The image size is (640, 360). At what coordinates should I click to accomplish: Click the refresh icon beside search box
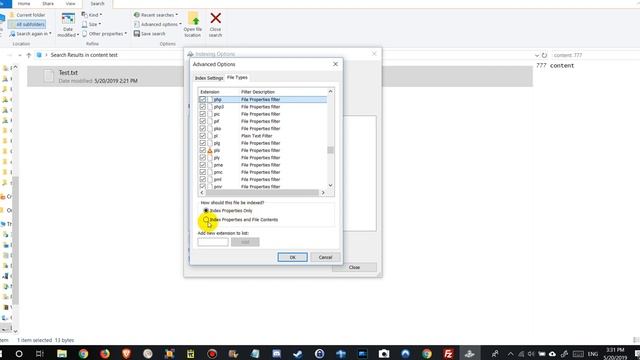pos(544,55)
